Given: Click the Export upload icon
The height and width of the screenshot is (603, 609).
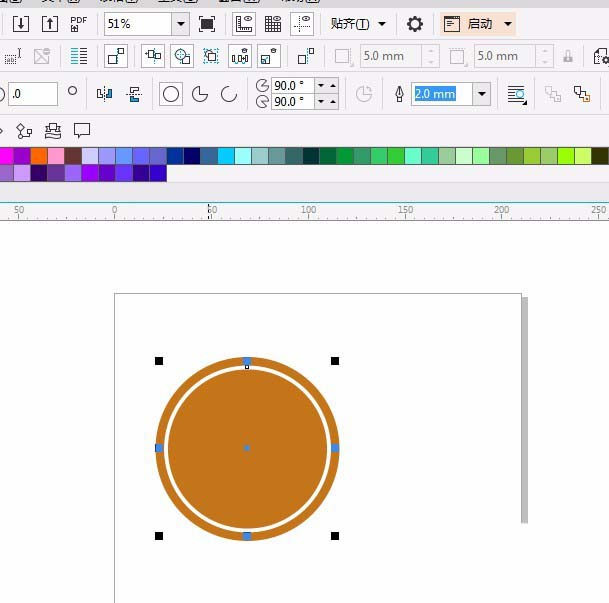Looking at the screenshot, I should [x=50, y=24].
